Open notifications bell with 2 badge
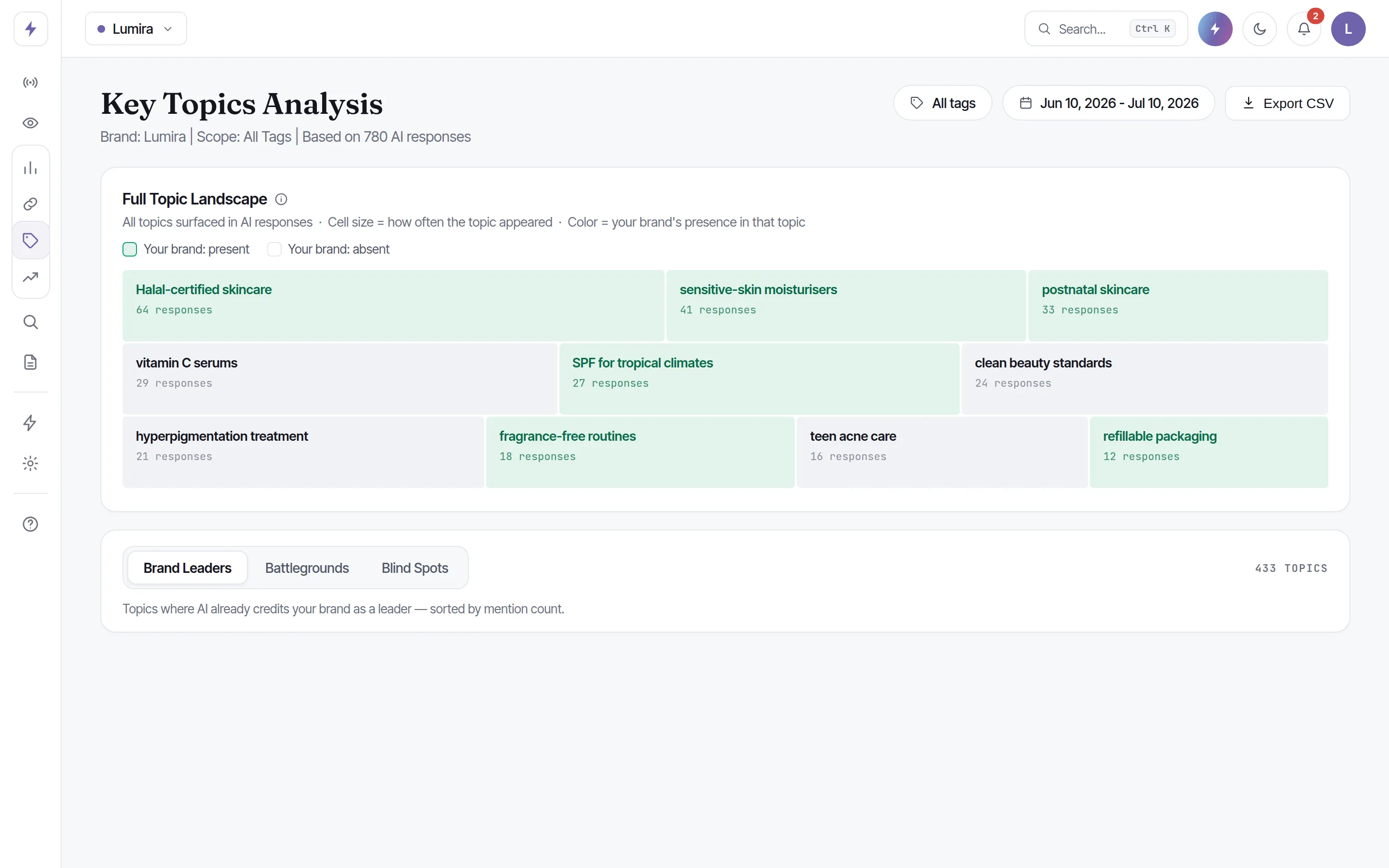The height and width of the screenshot is (868, 1389). pyautogui.click(x=1304, y=29)
